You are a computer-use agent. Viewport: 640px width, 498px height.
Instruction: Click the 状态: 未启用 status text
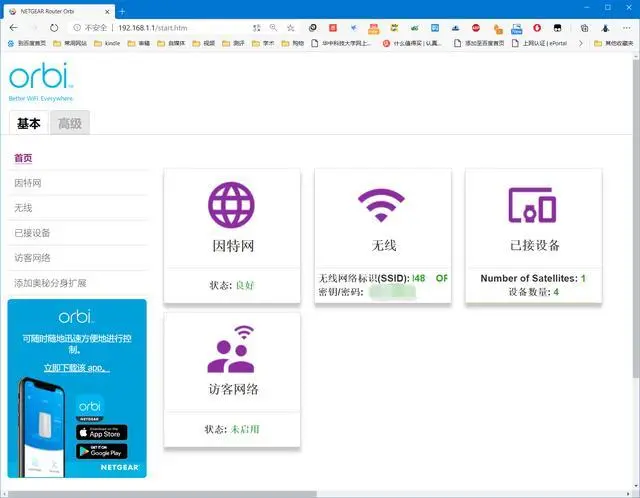click(231, 429)
